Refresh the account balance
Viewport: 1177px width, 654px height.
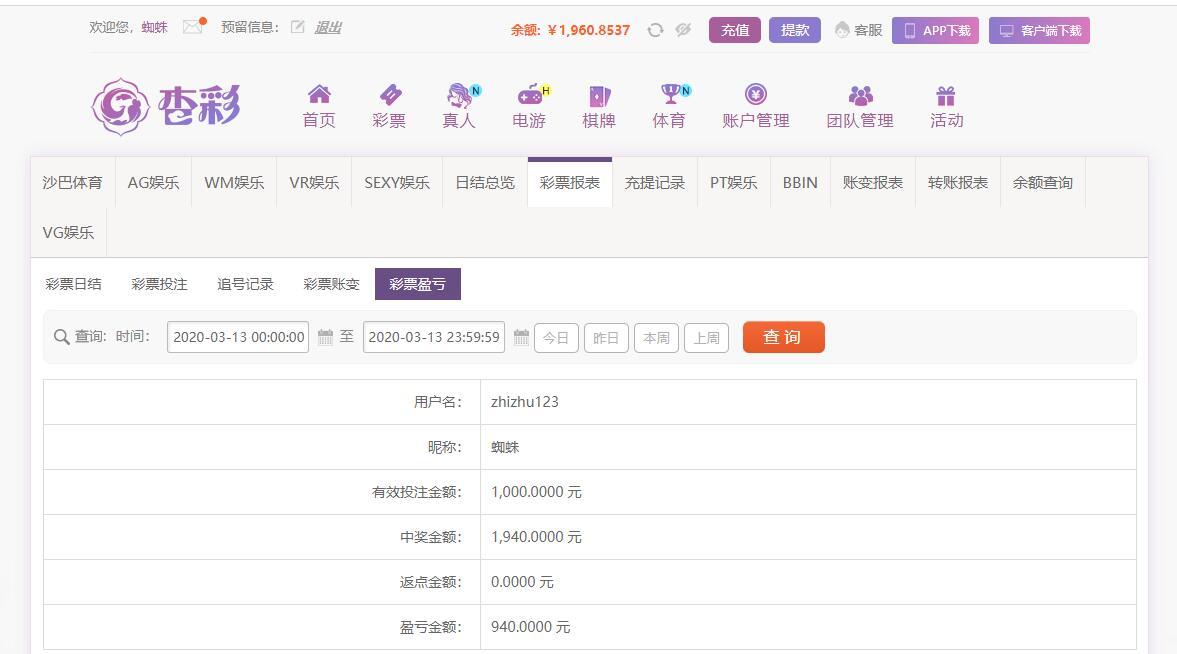655,30
